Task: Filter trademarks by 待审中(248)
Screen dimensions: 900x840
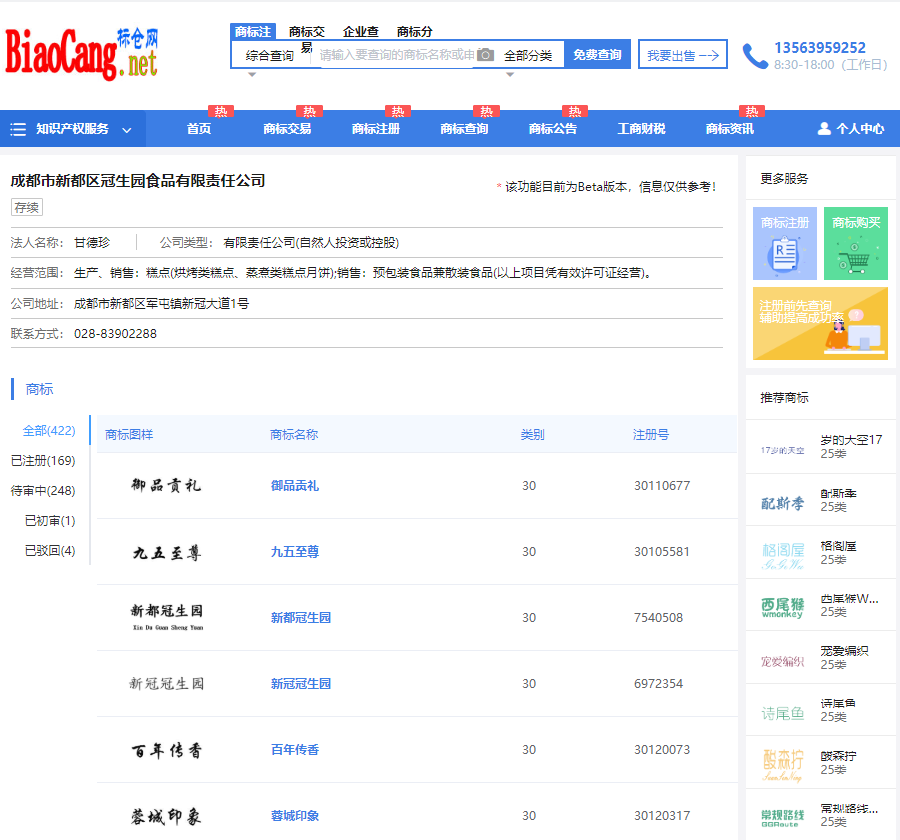Action: pos(43,491)
